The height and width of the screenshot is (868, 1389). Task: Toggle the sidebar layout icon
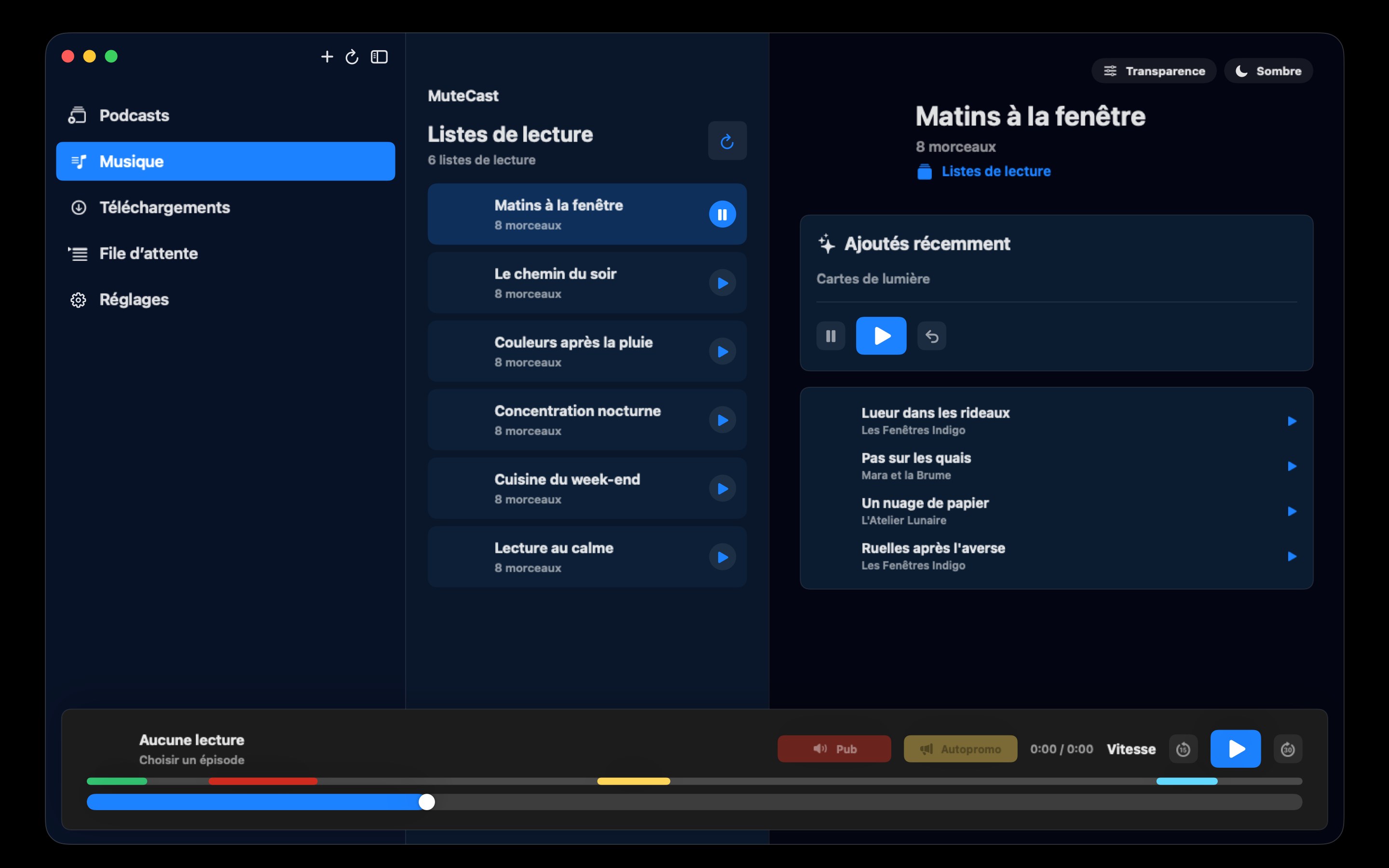[x=379, y=56]
